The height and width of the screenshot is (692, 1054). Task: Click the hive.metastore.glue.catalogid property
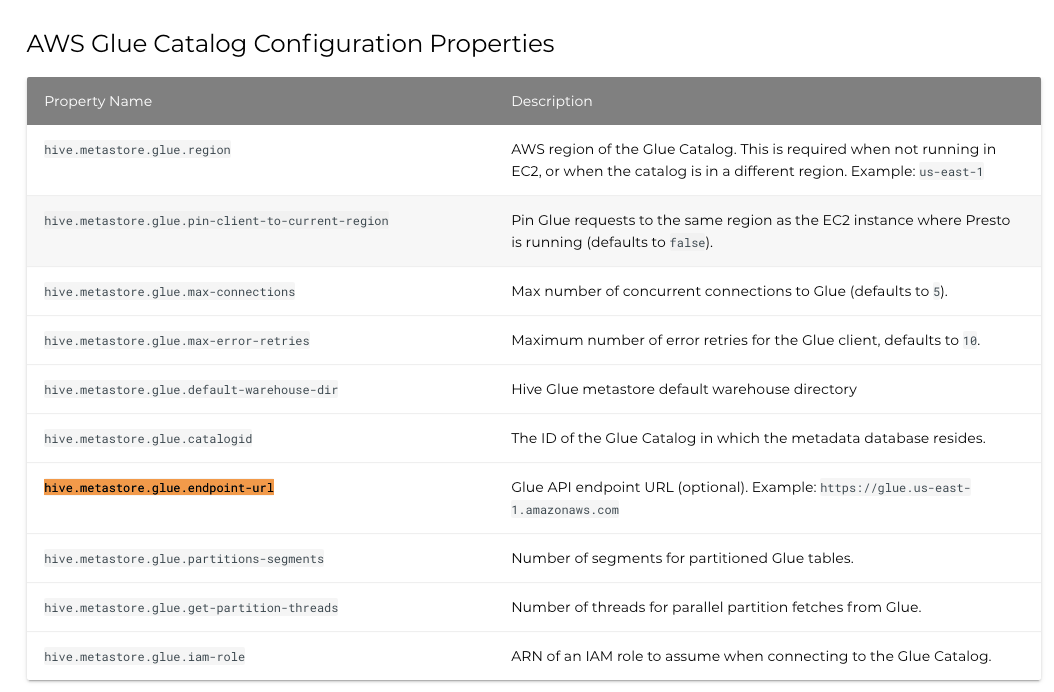141,439
